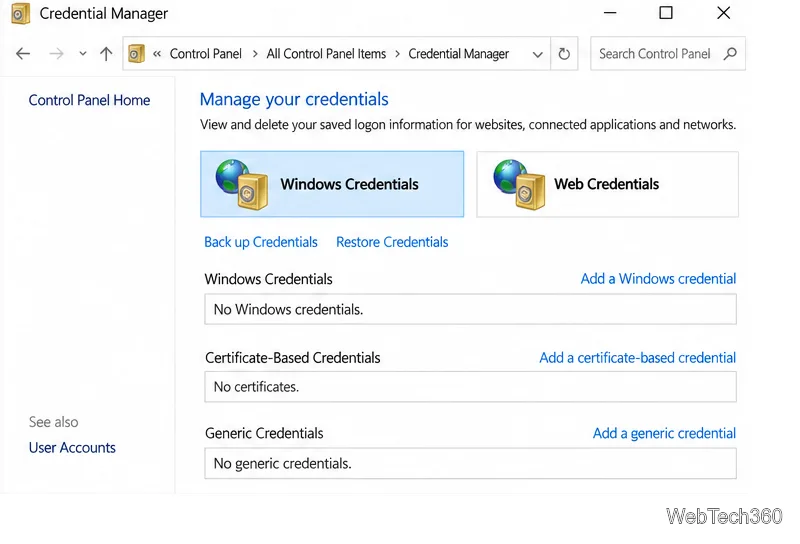Click the 'Certificate-Based Credentials' section heading

point(293,358)
